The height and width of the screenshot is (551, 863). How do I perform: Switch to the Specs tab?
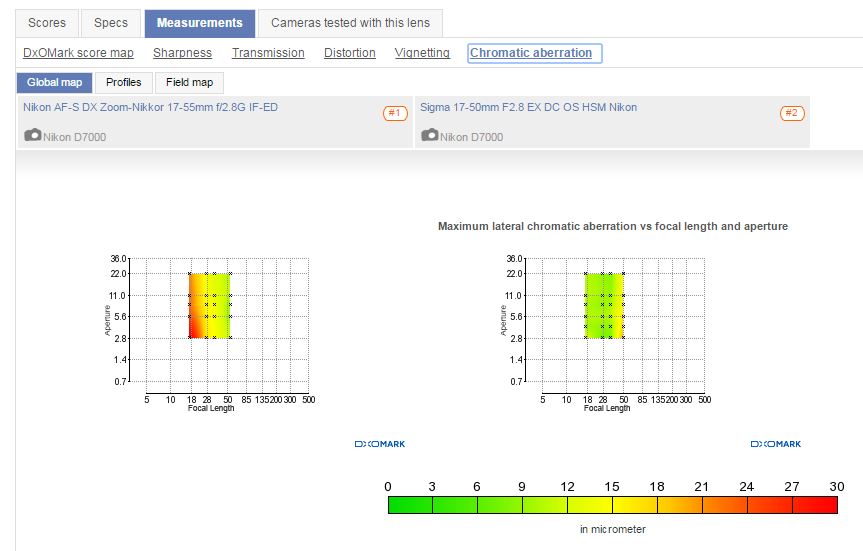pyautogui.click(x=111, y=23)
